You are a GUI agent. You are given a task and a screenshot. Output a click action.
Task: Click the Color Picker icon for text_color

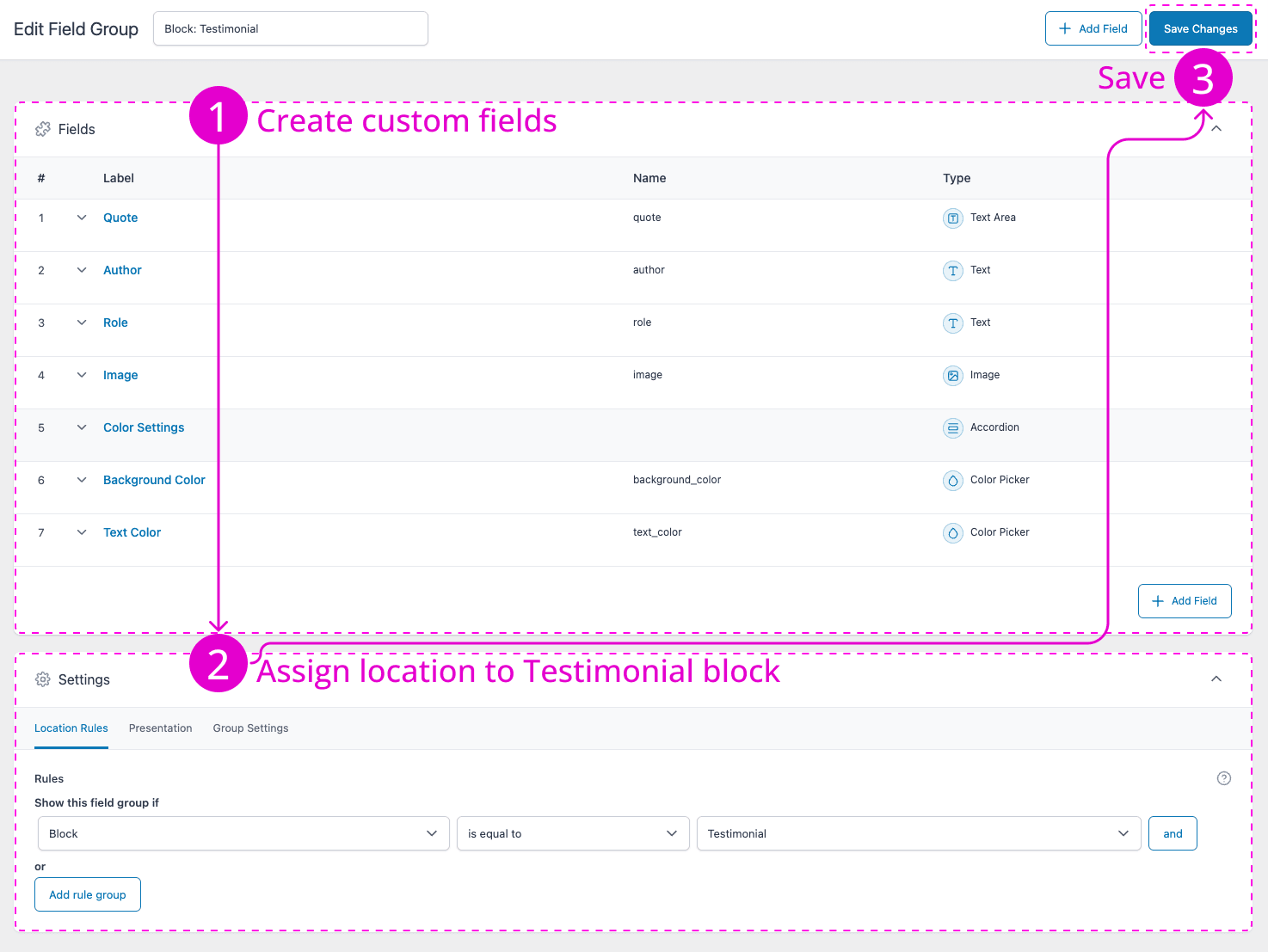point(952,532)
